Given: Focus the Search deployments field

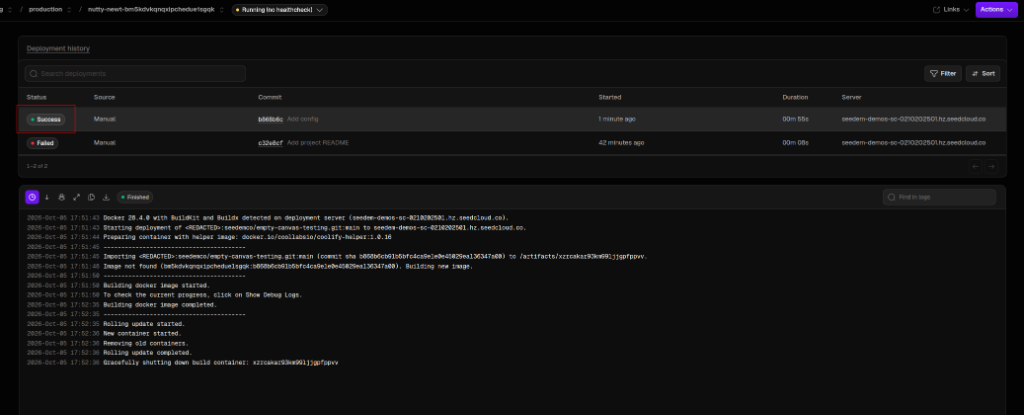Looking at the screenshot, I should coord(135,74).
